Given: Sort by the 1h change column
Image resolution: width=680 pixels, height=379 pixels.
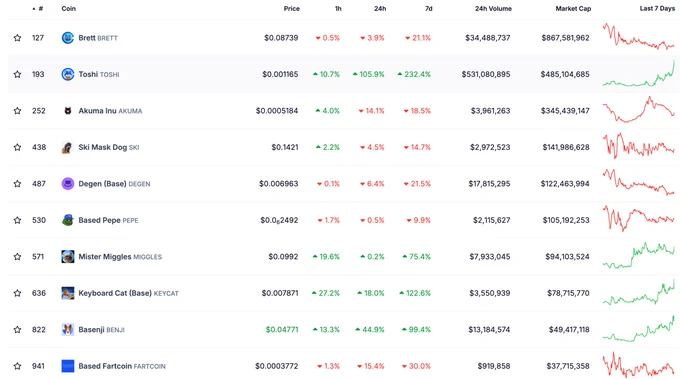Looking at the screenshot, I should coord(338,8).
